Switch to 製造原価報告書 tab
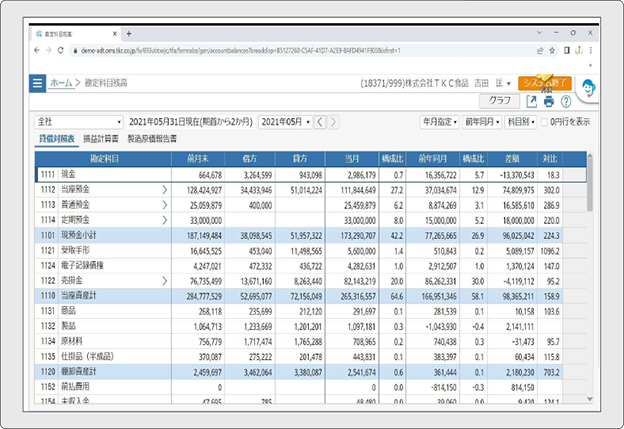This screenshot has height=429, width=624. [x=152, y=139]
